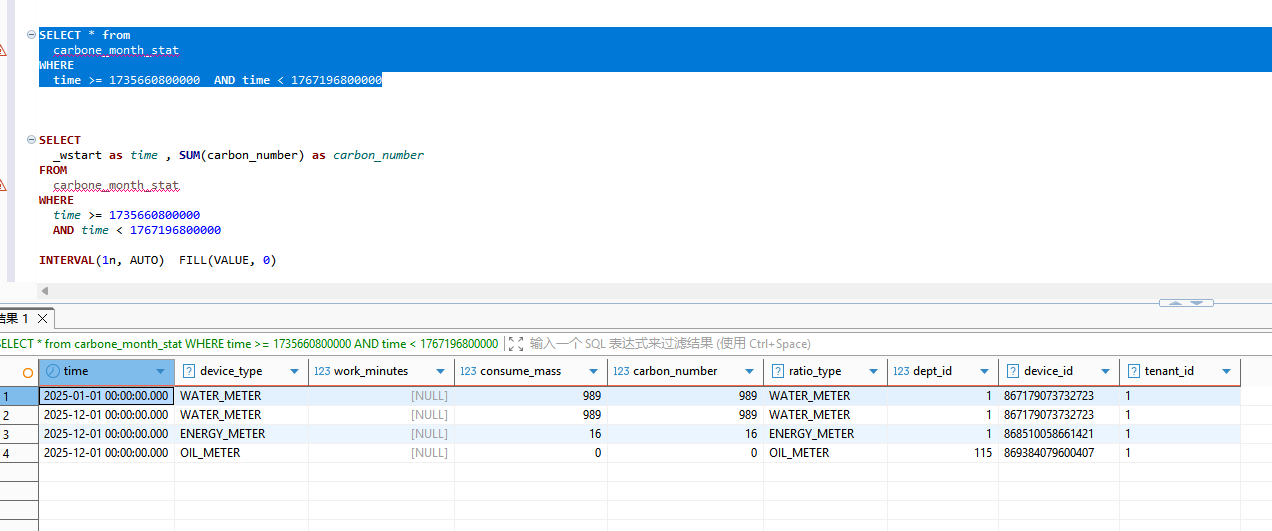Click the warning marker beside the second query
Screen dimensions: 1272x531
(x=3, y=185)
